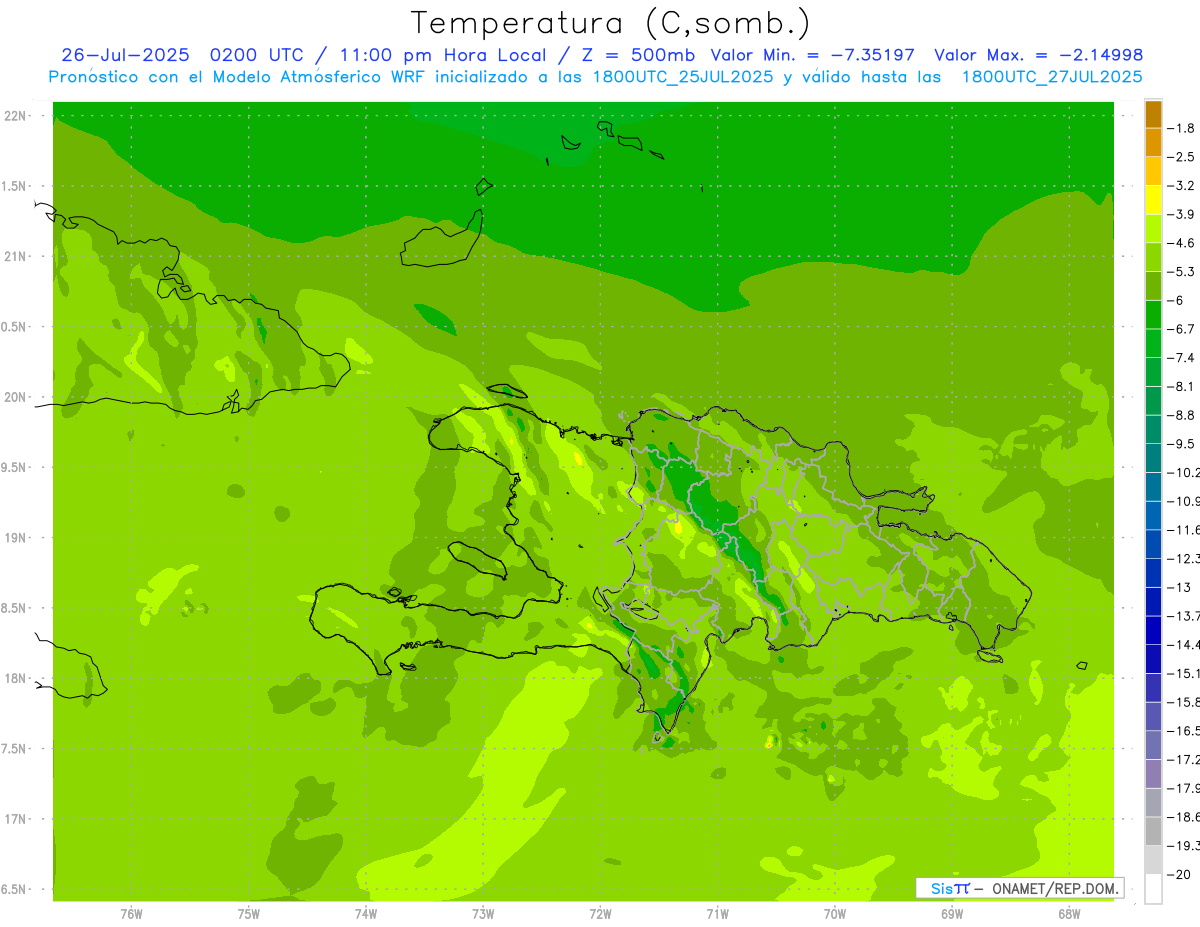Pick the white swatch below -20
The height and width of the screenshot is (927, 1200).
pyautogui.click(x=1153, y=889)
